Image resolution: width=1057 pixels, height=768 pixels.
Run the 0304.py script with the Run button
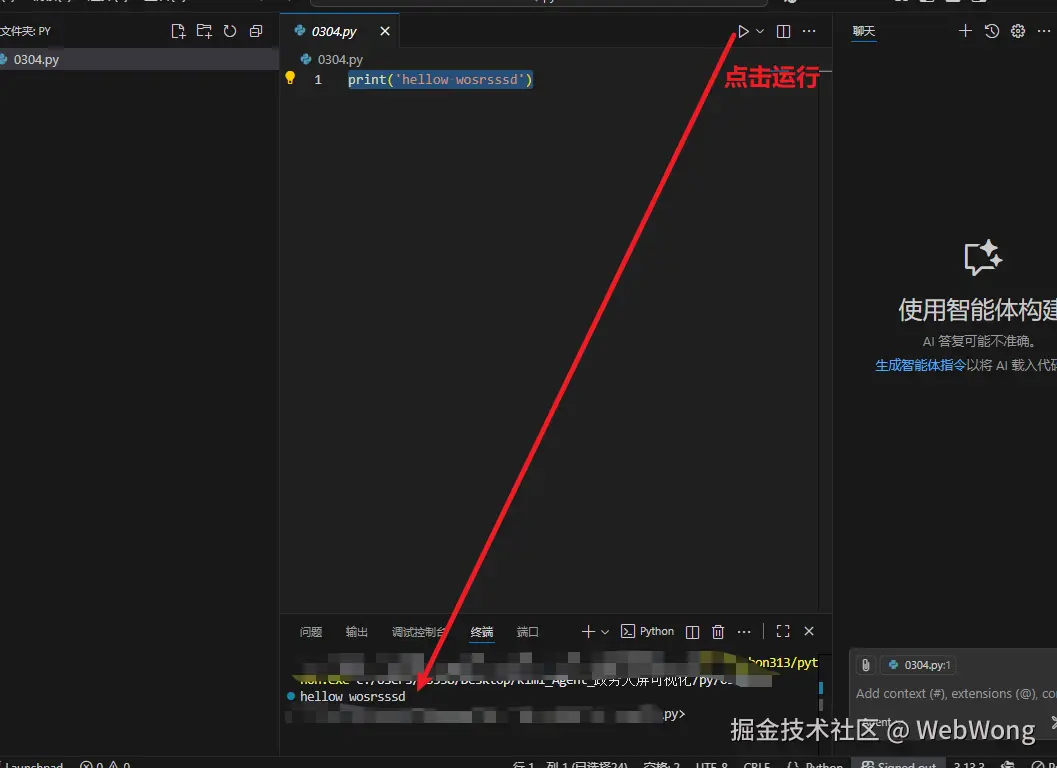(x=742, y=30)
